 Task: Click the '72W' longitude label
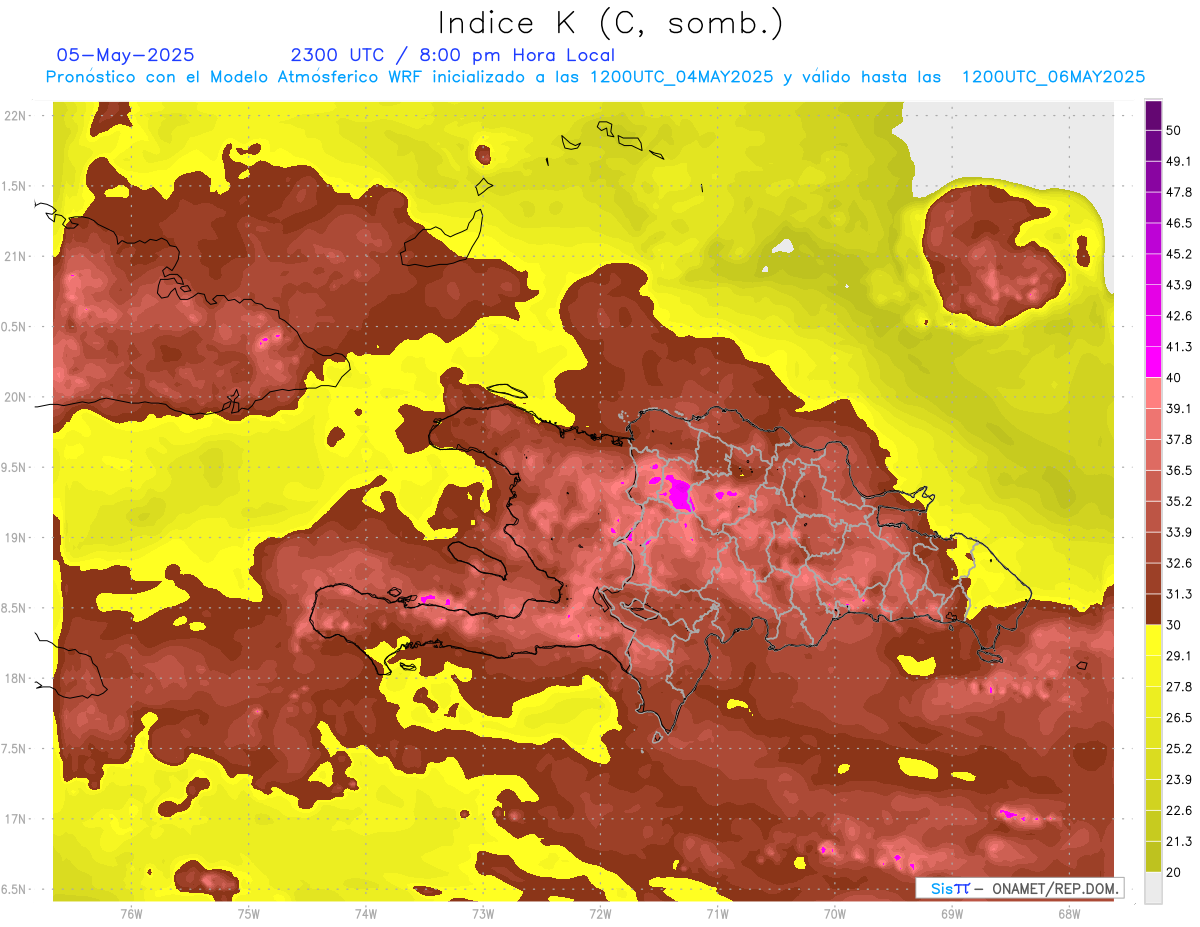[x=600, y=914]
